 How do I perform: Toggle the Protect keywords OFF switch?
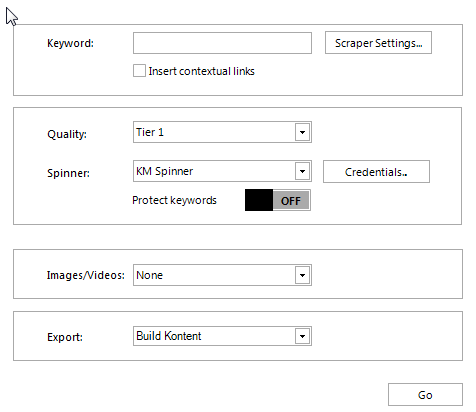pos(278,200)
